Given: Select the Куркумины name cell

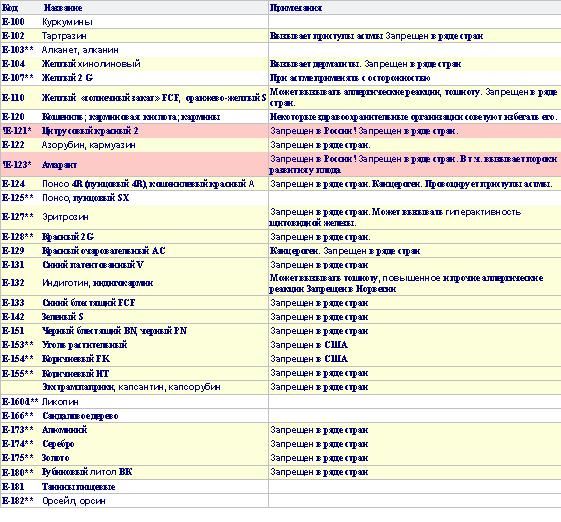Looking at the screenshot, I should 67,22.
